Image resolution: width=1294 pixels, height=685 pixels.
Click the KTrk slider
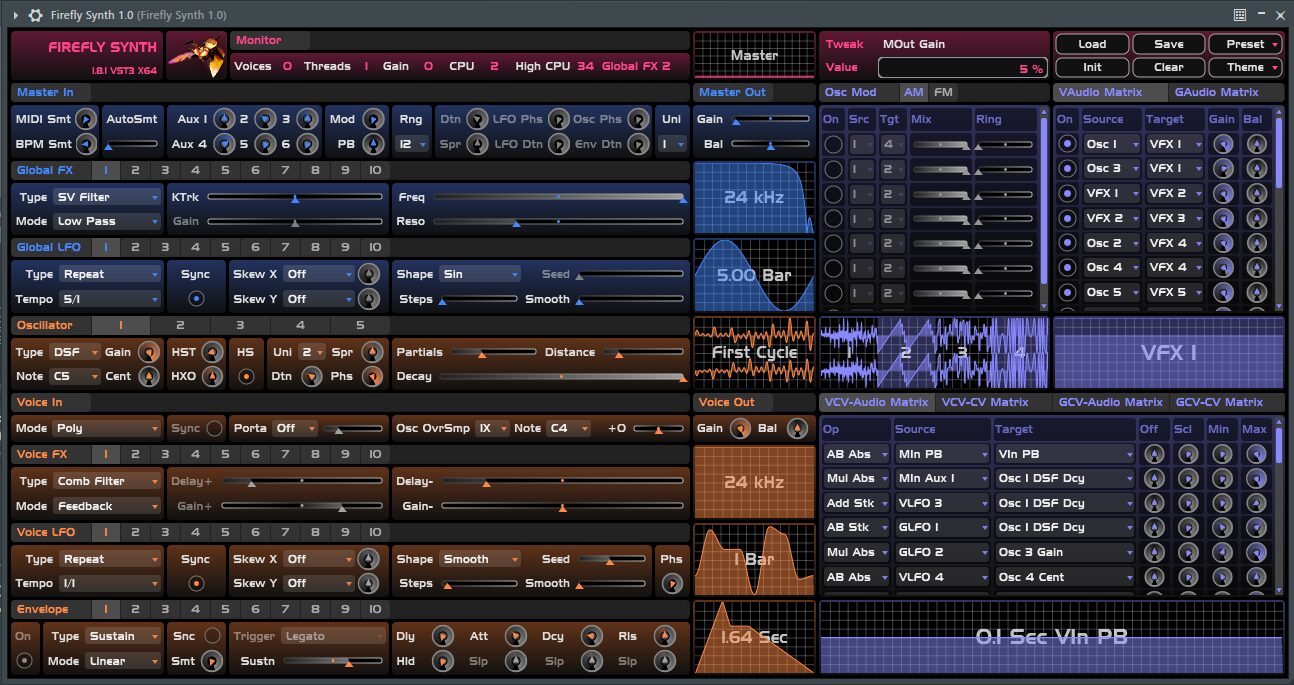click(295, 197)
